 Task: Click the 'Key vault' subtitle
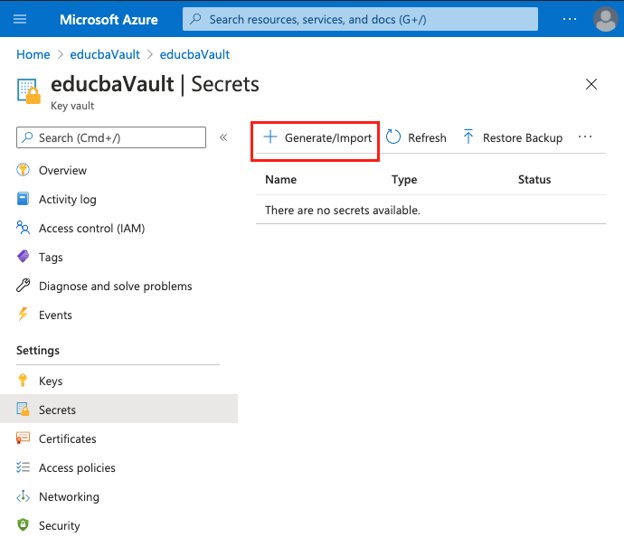(72, 106)
